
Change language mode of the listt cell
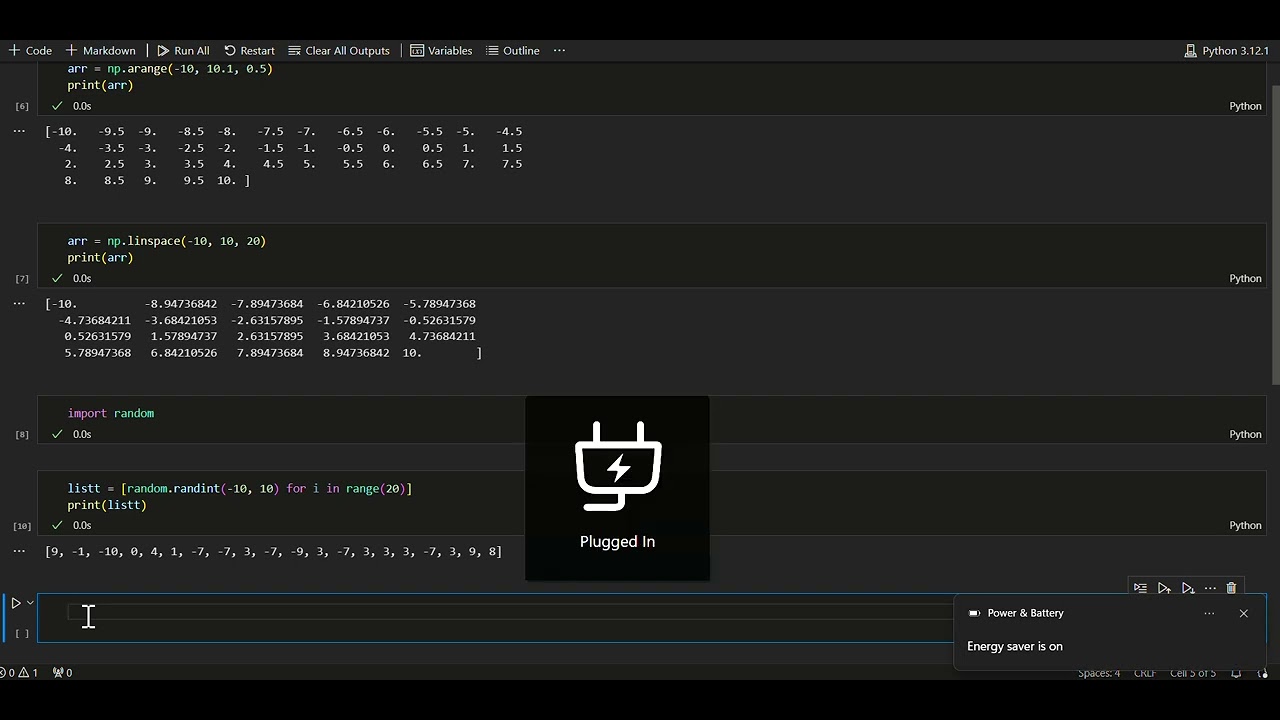tap(1245, 525)
